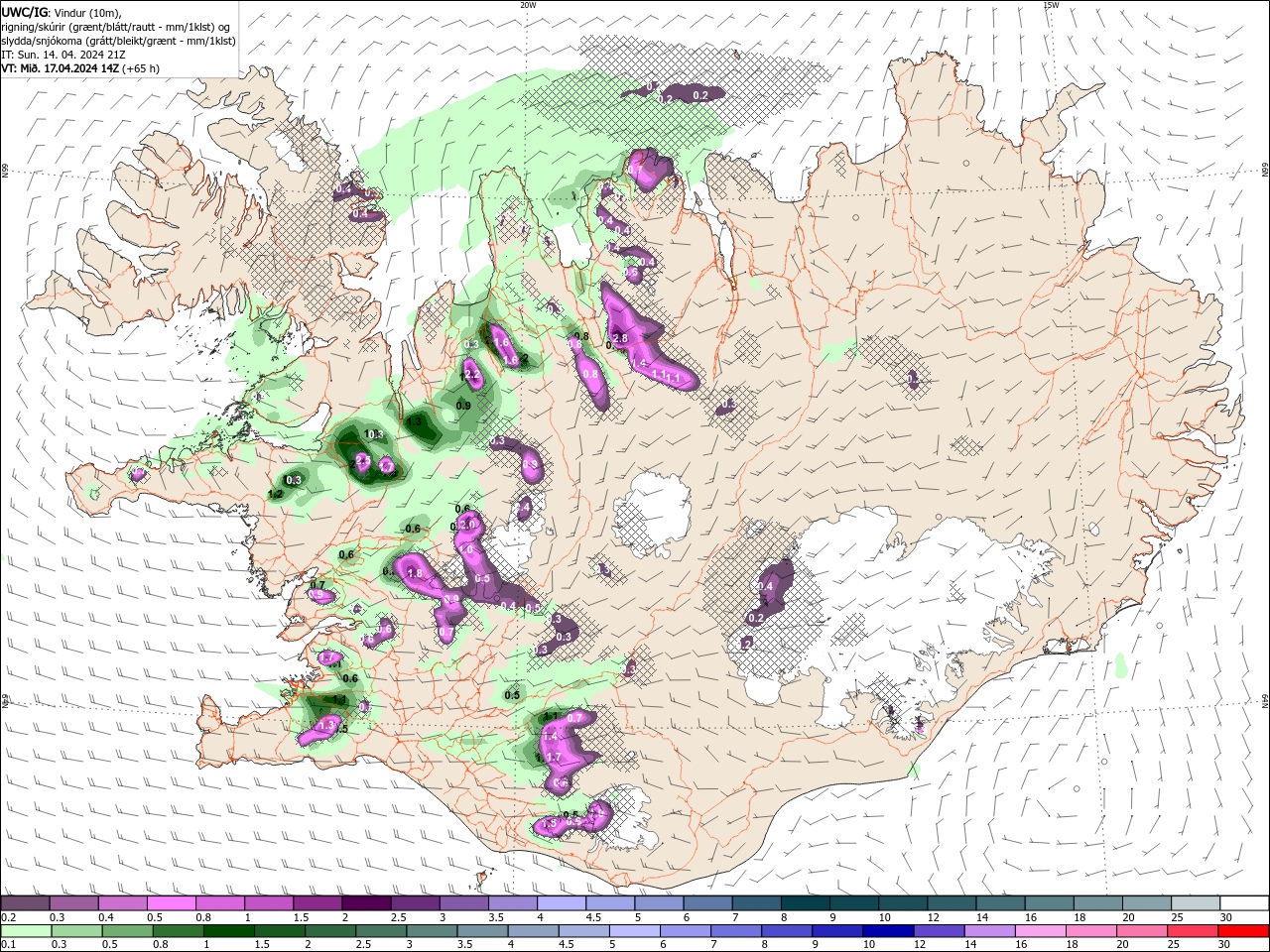Select the light pink 16 swatch in the lower legend row

tap(1040, 931)
